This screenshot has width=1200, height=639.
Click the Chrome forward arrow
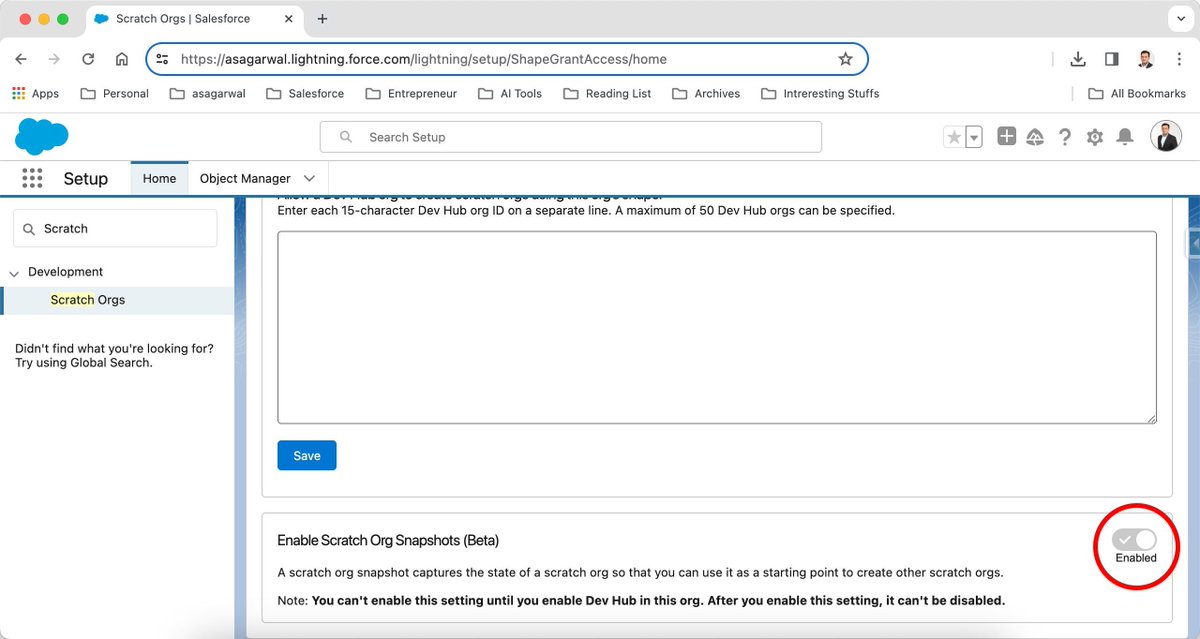[54, 59]
